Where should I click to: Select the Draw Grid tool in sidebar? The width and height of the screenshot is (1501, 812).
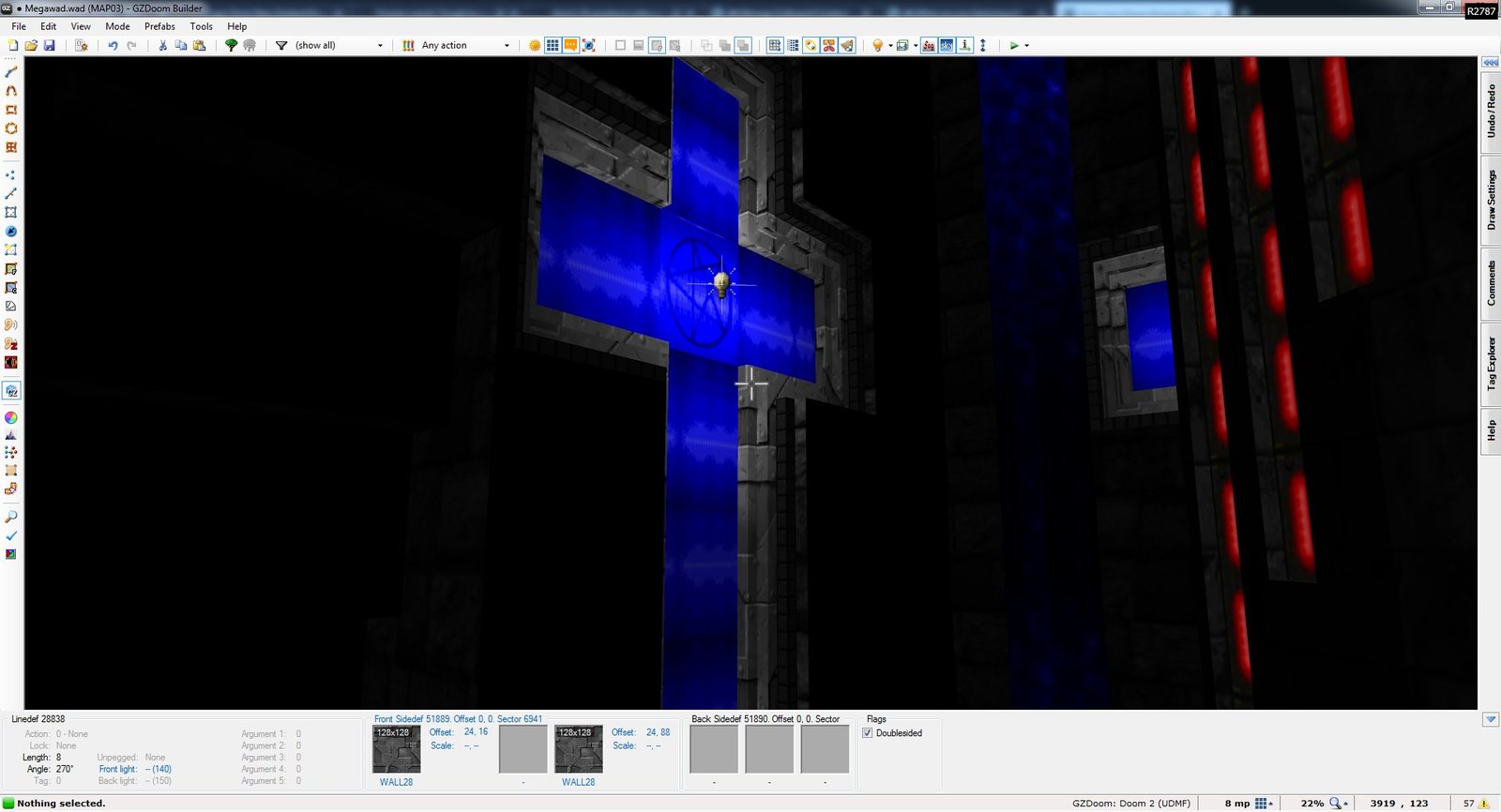click(11, 146)
